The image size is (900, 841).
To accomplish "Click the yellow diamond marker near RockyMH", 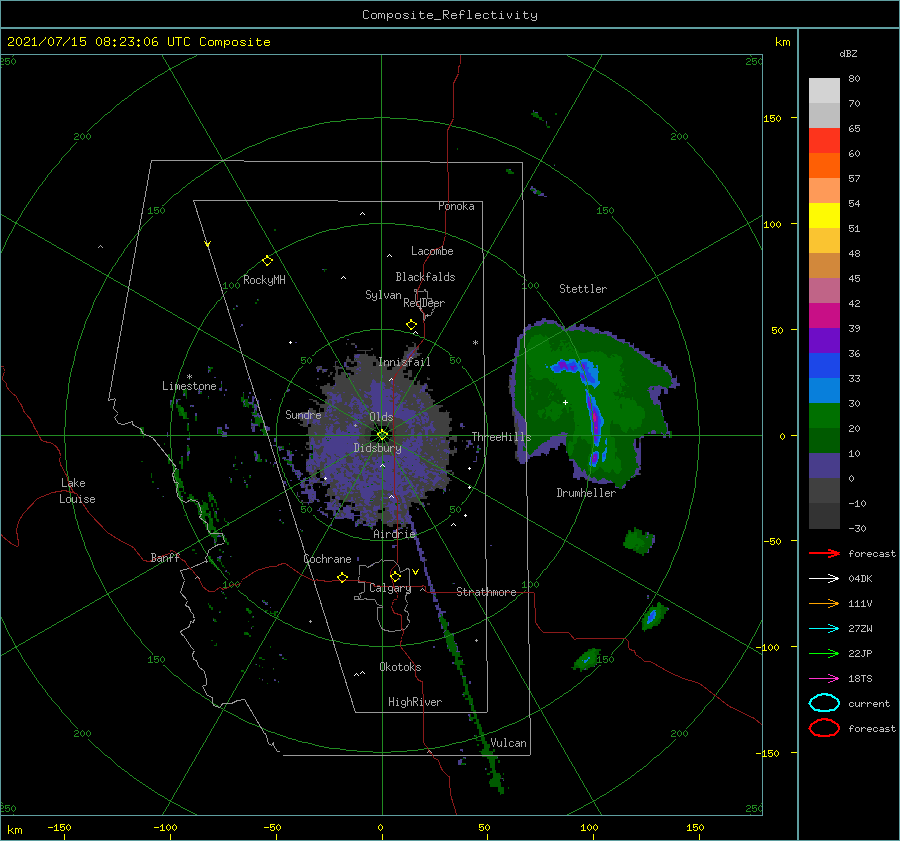I will pos(267,261).
